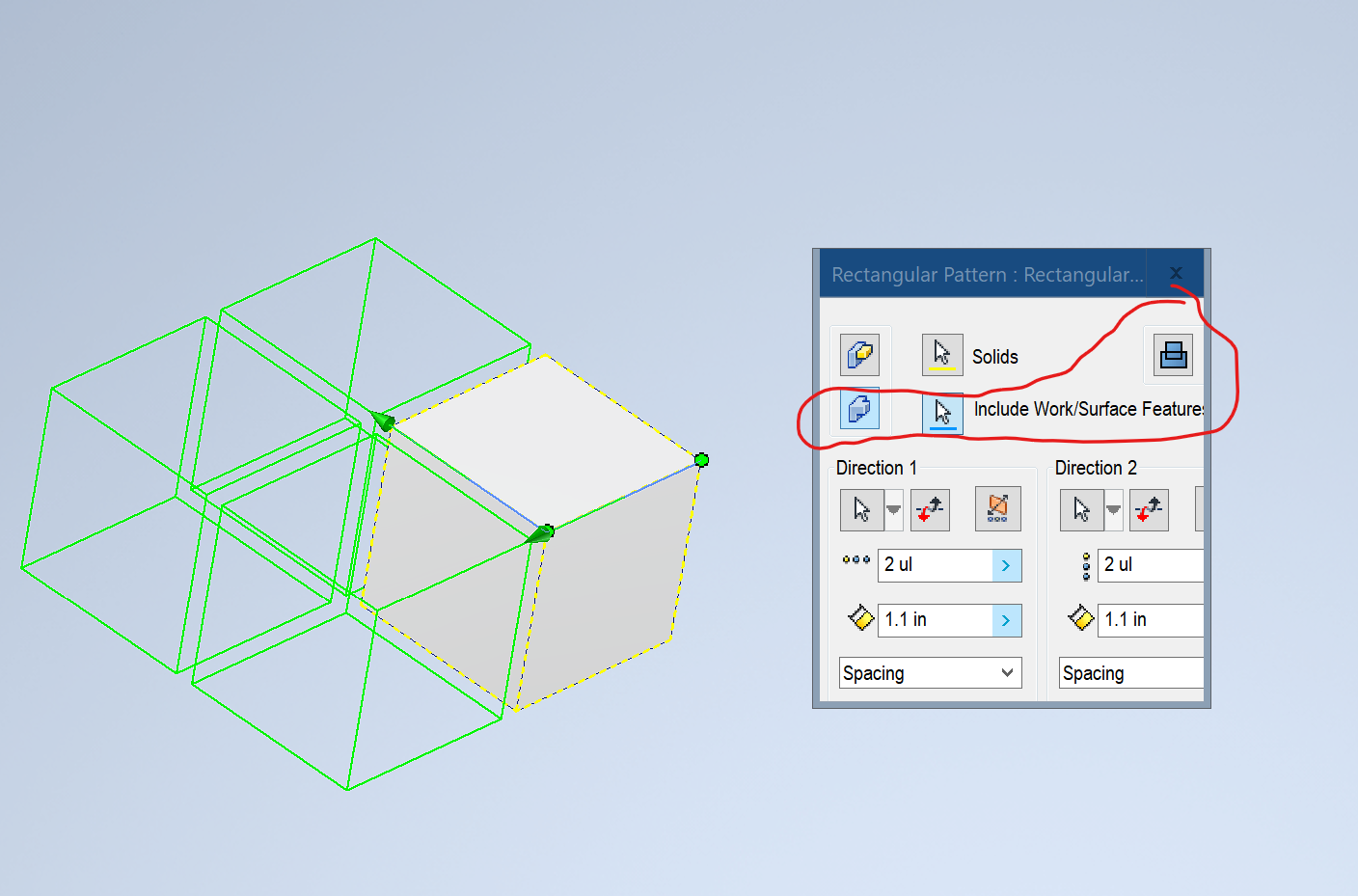Image resolution: width=1358 pixels, height=896 pixels.
Task: Flip Direction 1 with the red arrows icon
Action: pos(930,509)
